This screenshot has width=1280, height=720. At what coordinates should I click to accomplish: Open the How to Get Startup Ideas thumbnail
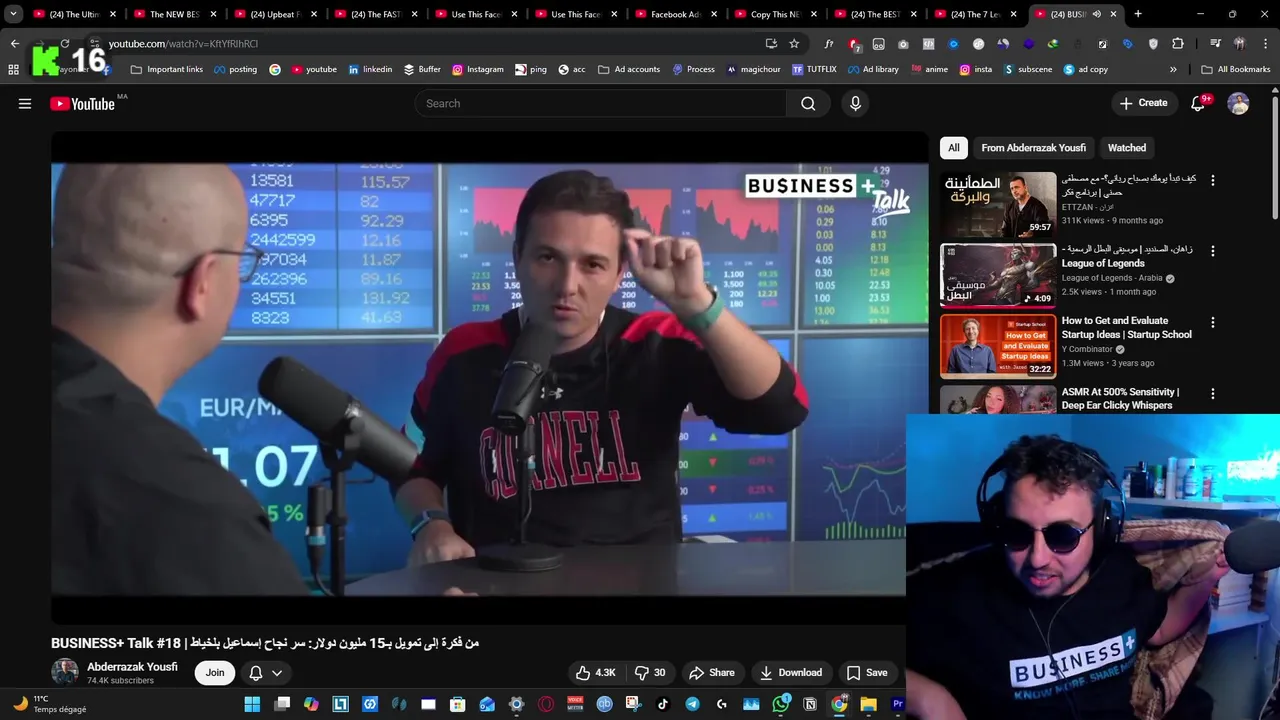[x=998, y=347]
